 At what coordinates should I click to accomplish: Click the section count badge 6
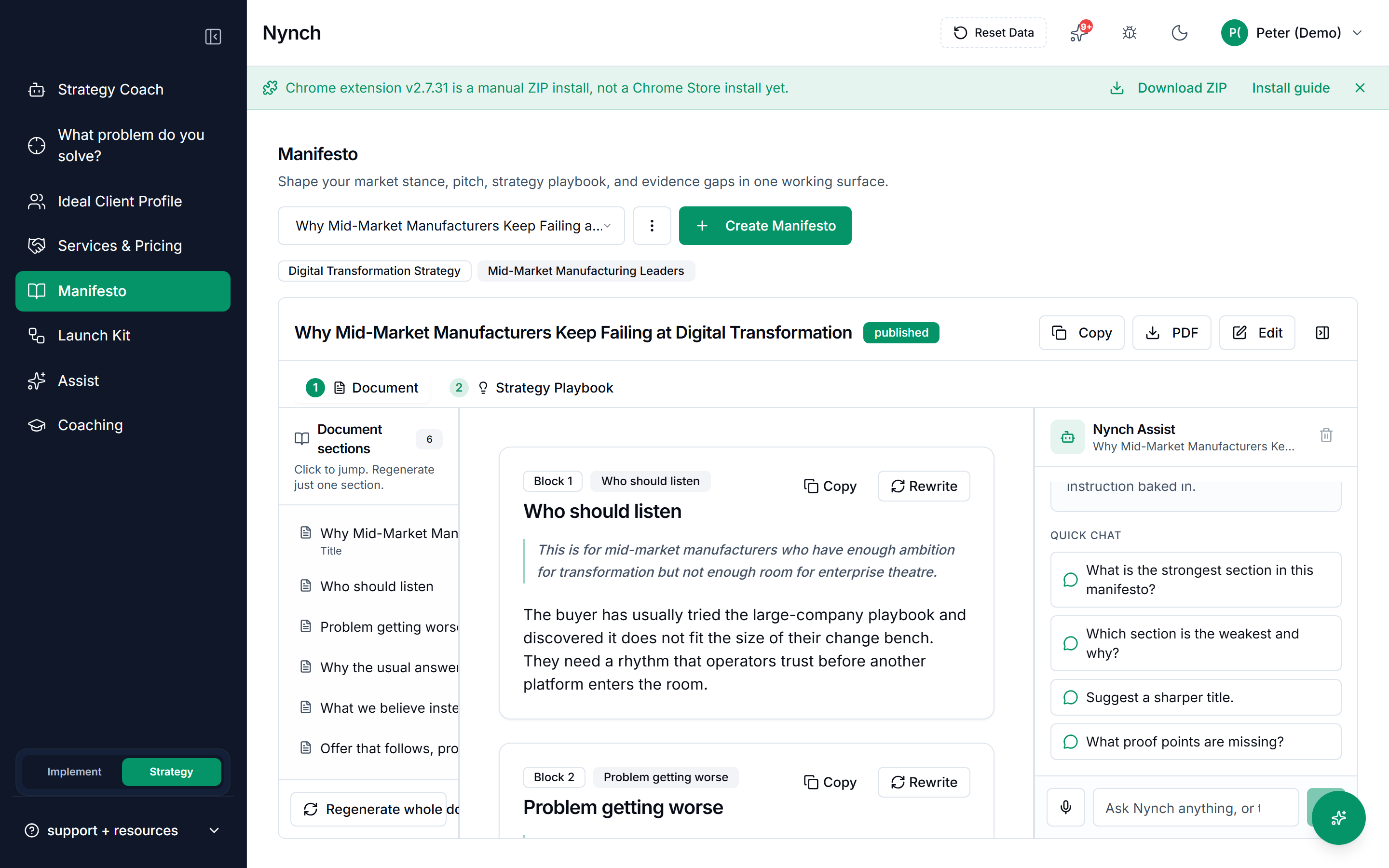429,439
